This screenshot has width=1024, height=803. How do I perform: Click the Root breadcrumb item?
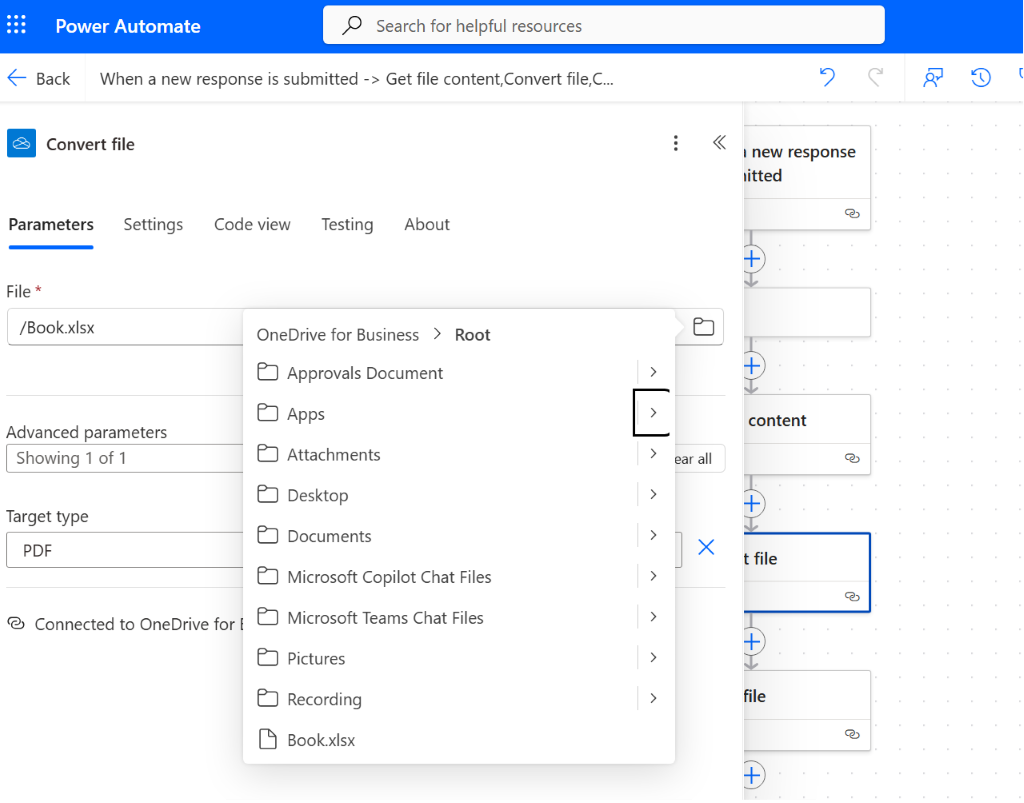(472, 335)
